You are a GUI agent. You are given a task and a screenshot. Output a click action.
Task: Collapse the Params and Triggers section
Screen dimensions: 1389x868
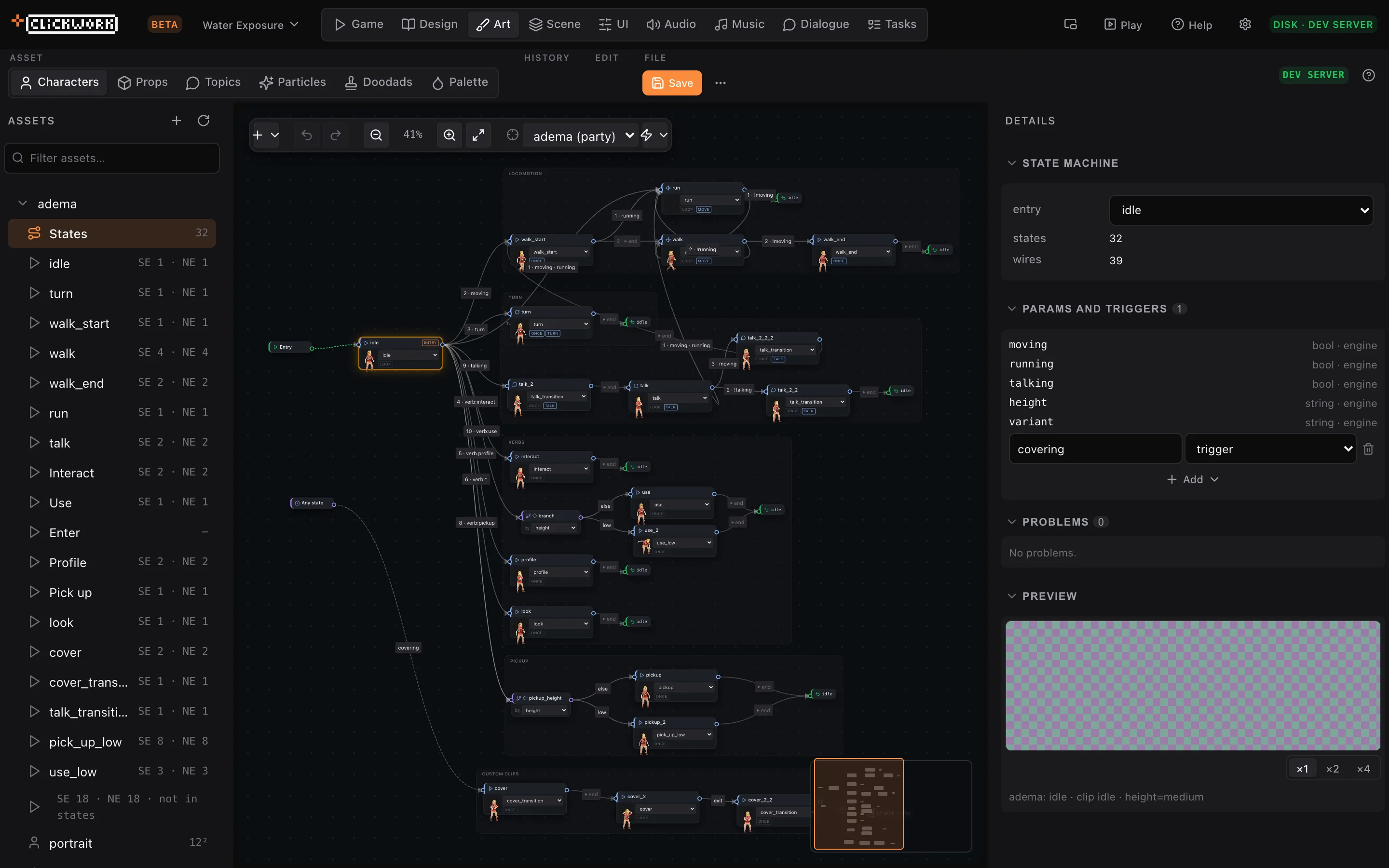click(x=1012, y=308)
